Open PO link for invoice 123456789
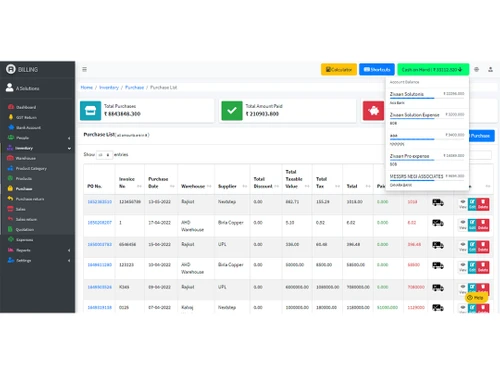This screenshot has height=375, width=500. (x=99, y=202)
